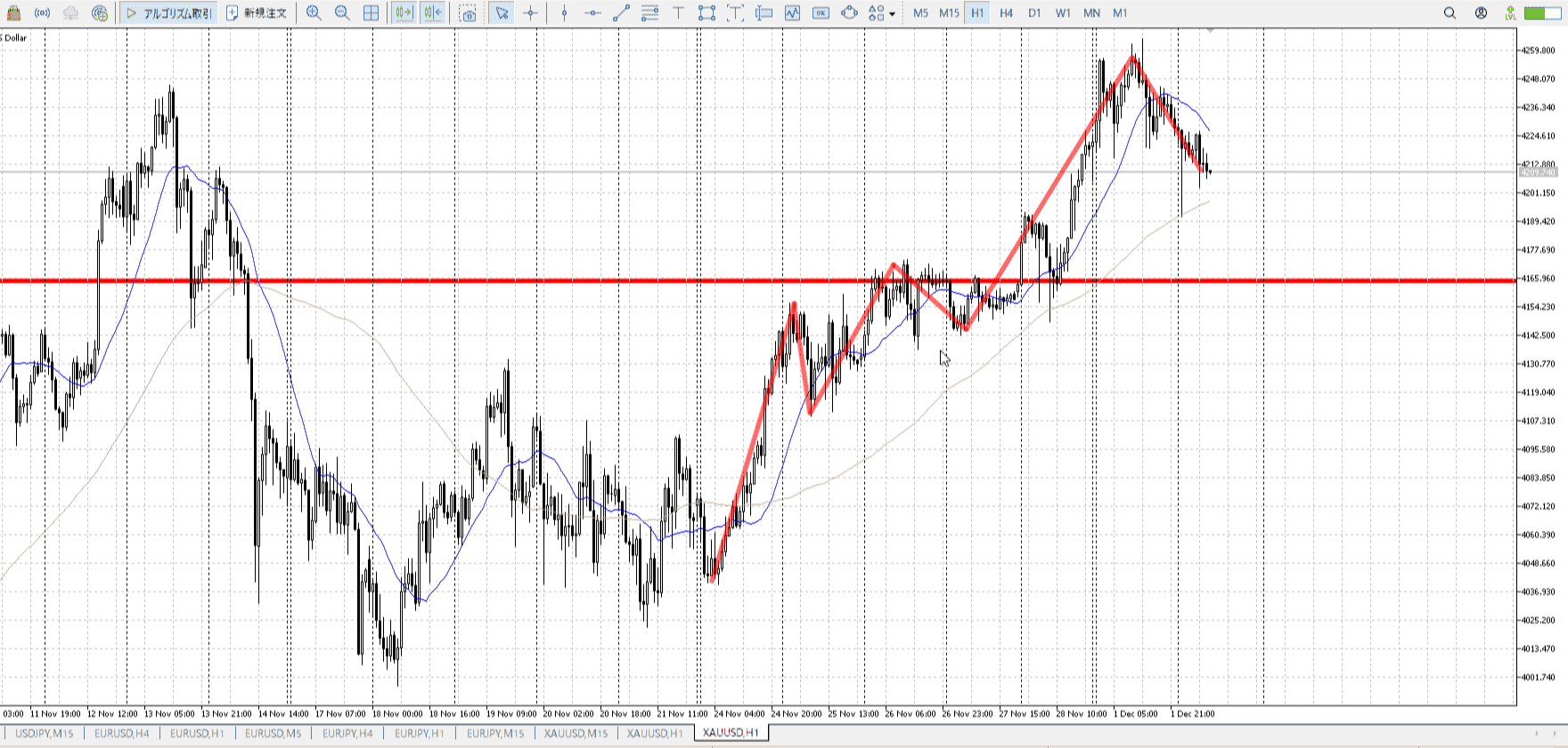Switch to the EURUSD,H4 chart tab
1568x748 pixels.
coord(121,733)
